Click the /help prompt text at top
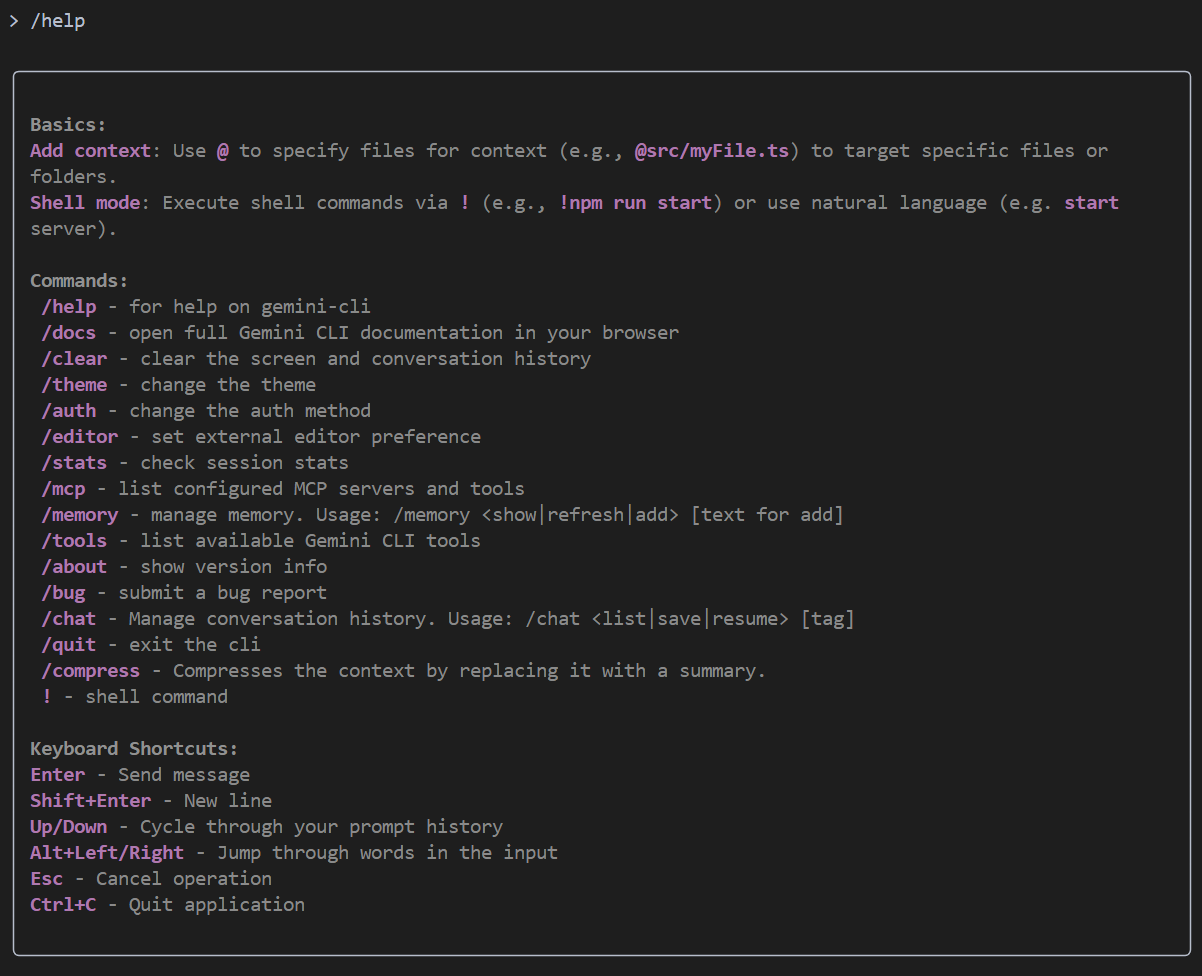The width and height of the screenshot is (1202, 976). pyautogui.click(x=58, y=21)
